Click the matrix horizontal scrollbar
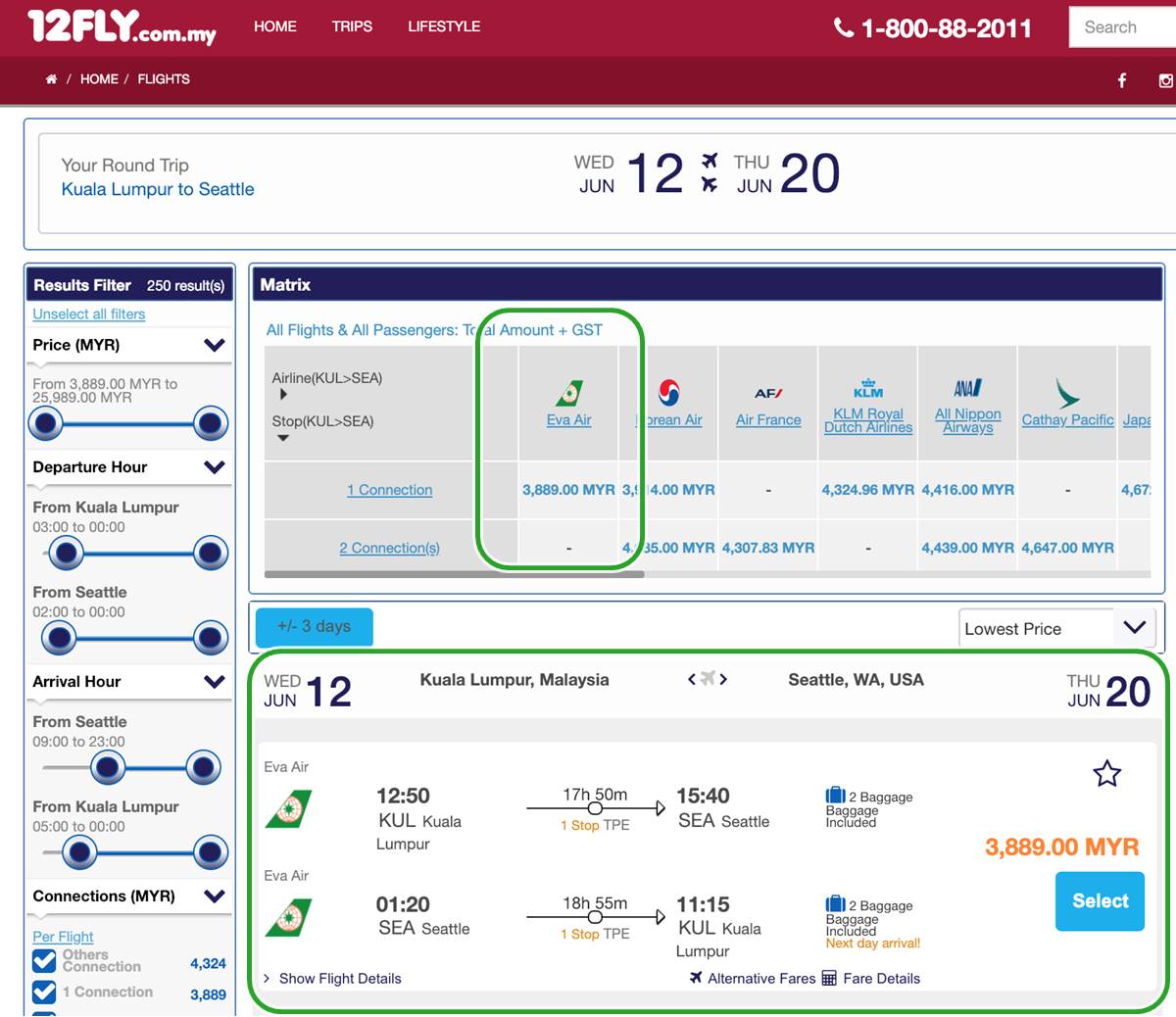 point(454,574)
